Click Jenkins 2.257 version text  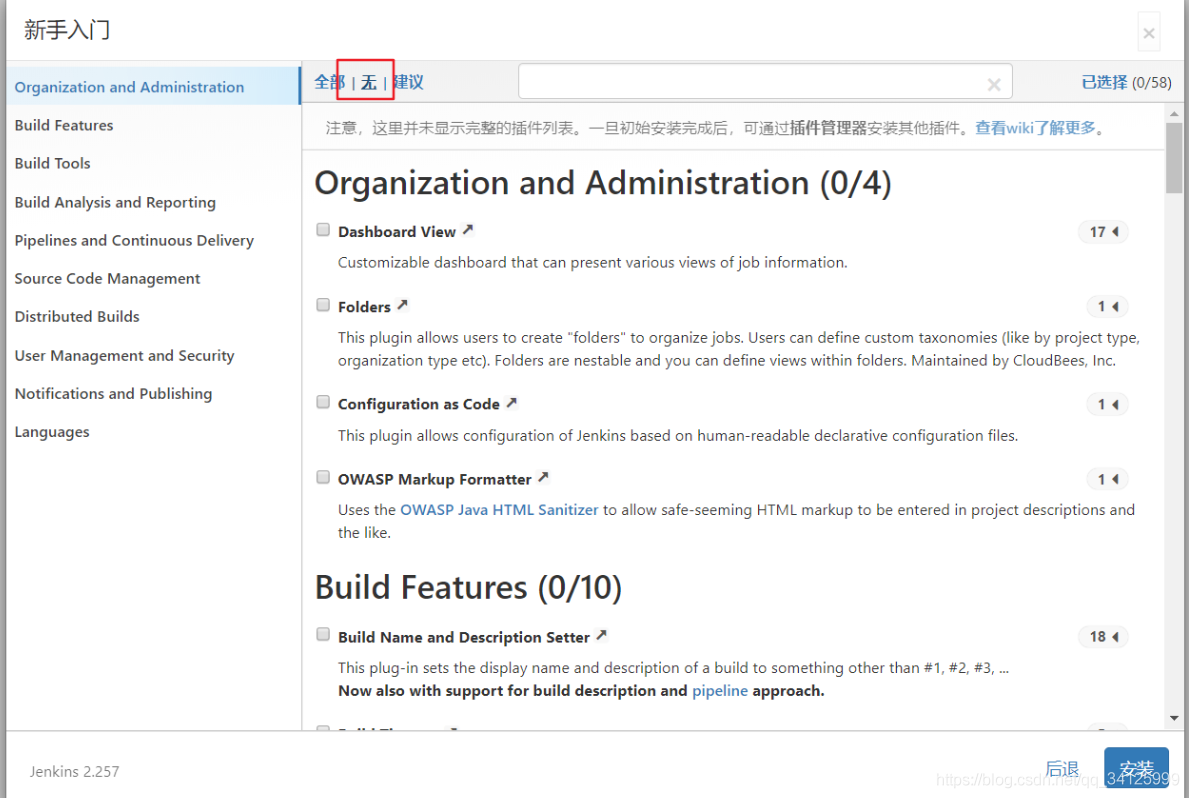74,771
